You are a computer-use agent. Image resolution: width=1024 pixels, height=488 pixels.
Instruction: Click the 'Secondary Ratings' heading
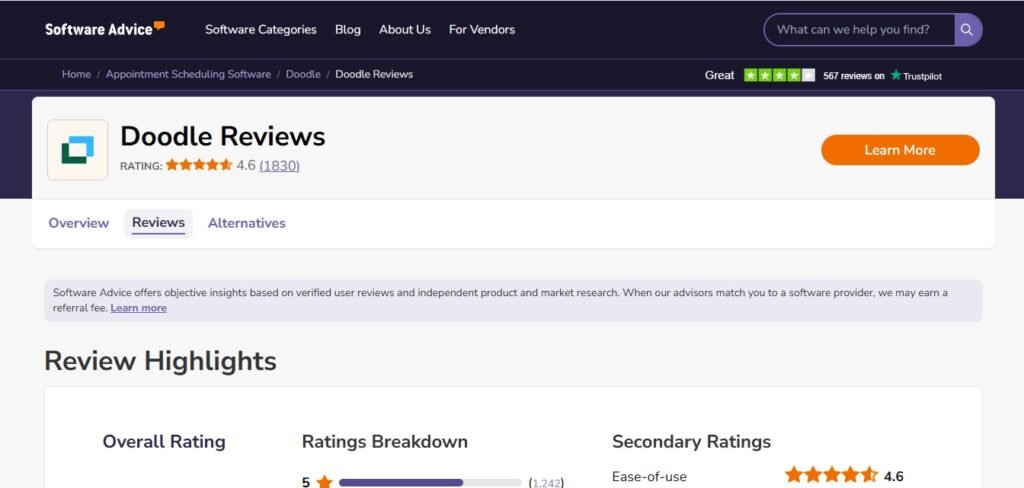[x=692, y=442]
